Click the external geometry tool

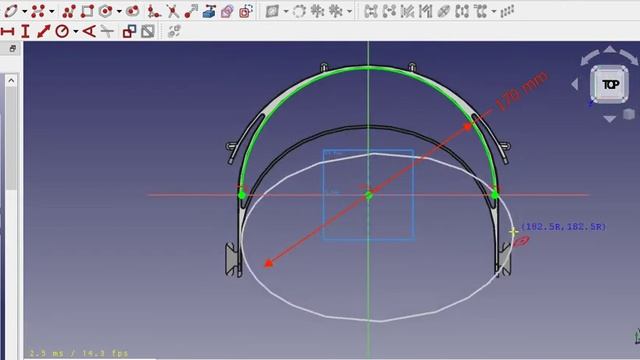click(209, 11)
